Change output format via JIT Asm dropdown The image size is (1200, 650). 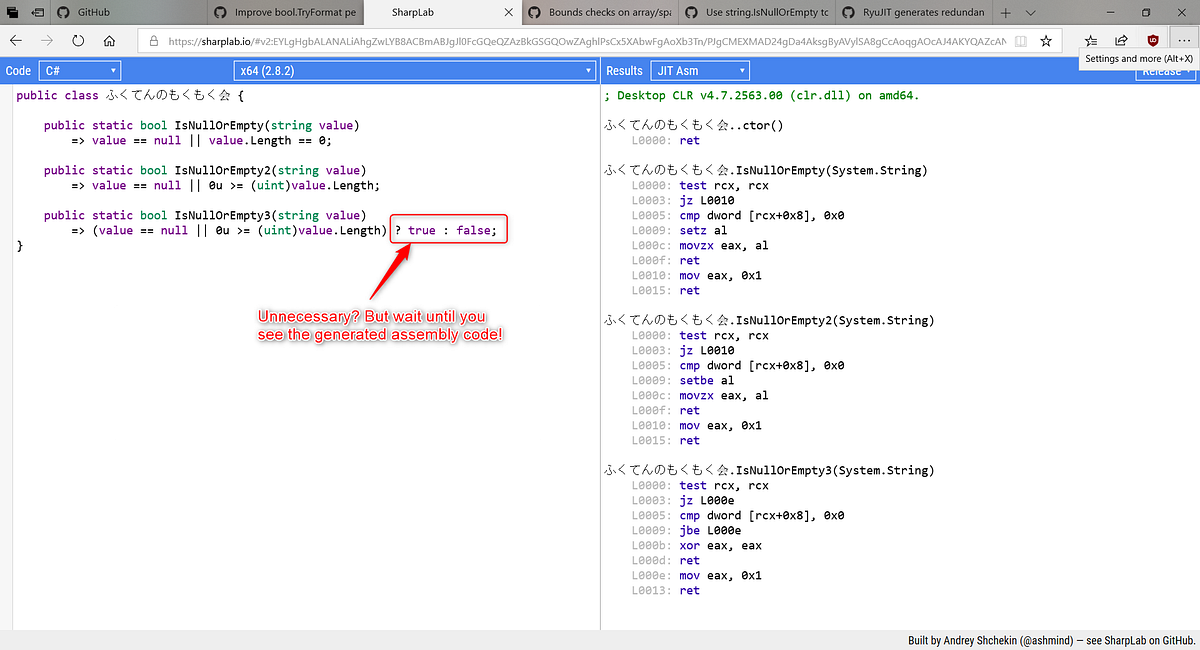tap(701, 70)
